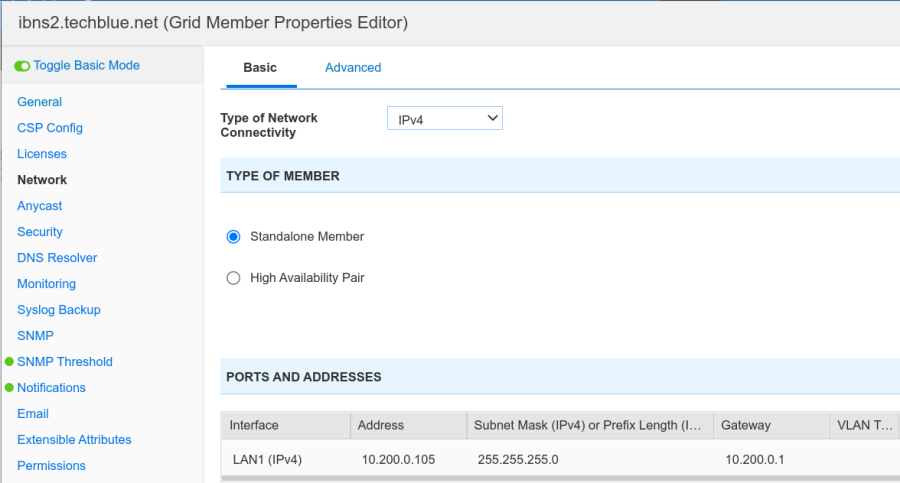Select the Basic tab

[260, 68]
